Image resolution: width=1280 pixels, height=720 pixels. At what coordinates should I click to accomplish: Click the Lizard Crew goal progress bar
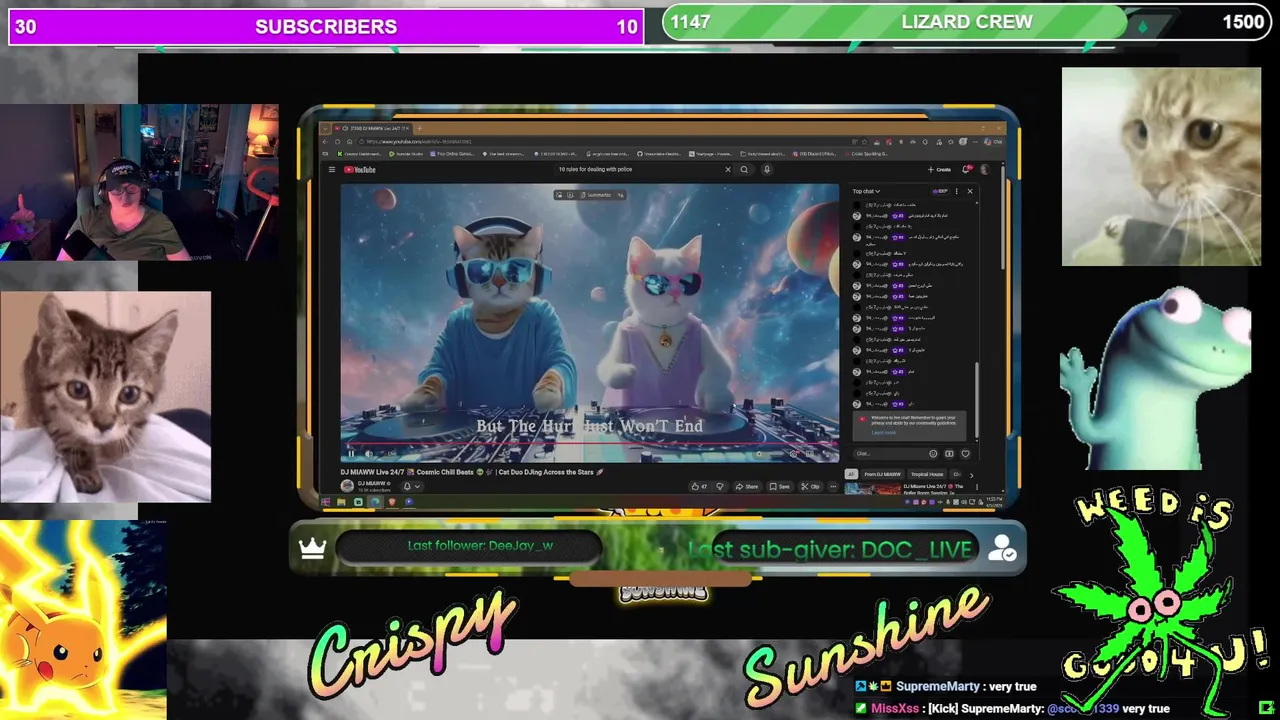[966, 22]
